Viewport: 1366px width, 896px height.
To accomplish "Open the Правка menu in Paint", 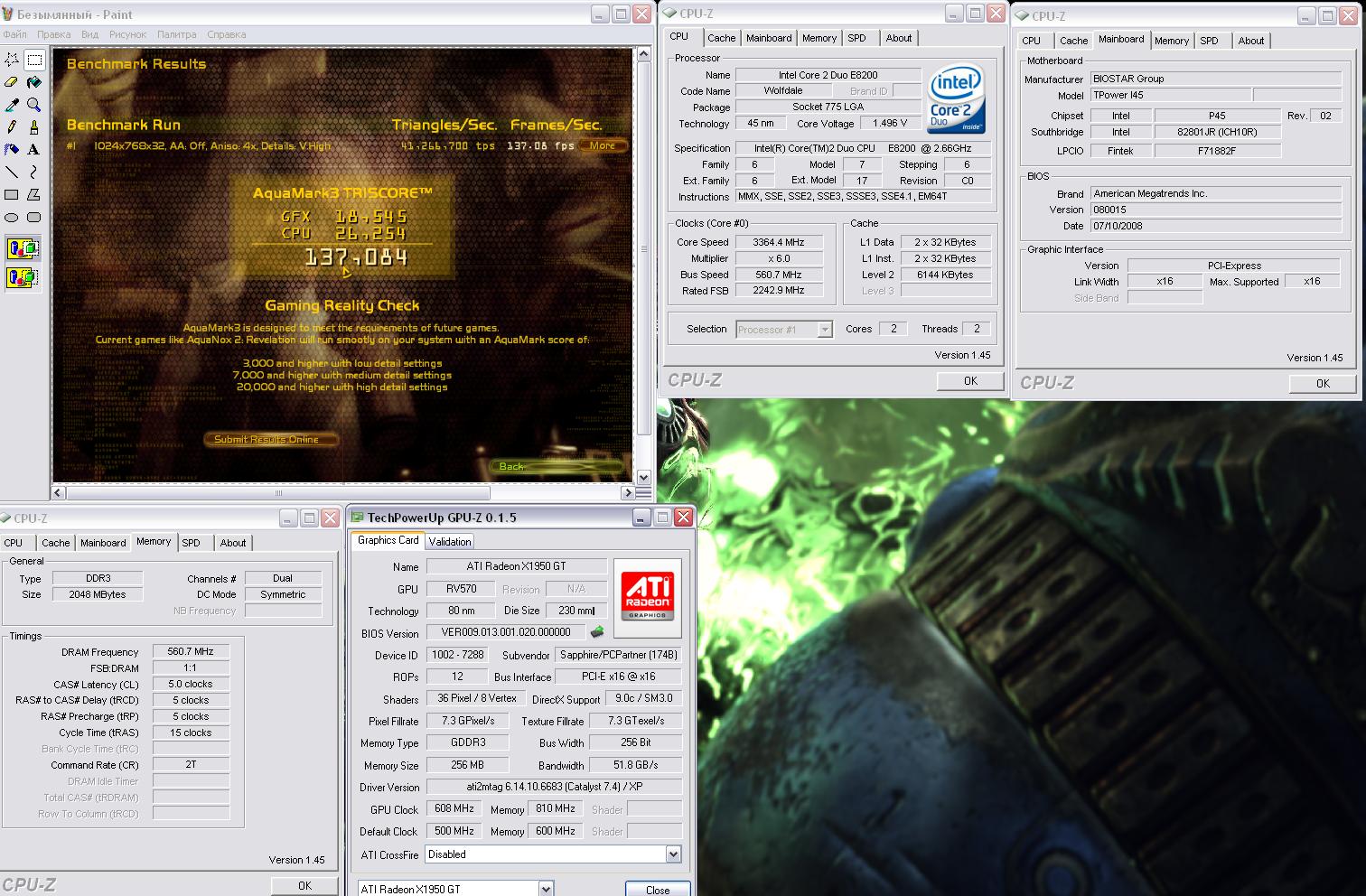I will (x=54, y=34).
